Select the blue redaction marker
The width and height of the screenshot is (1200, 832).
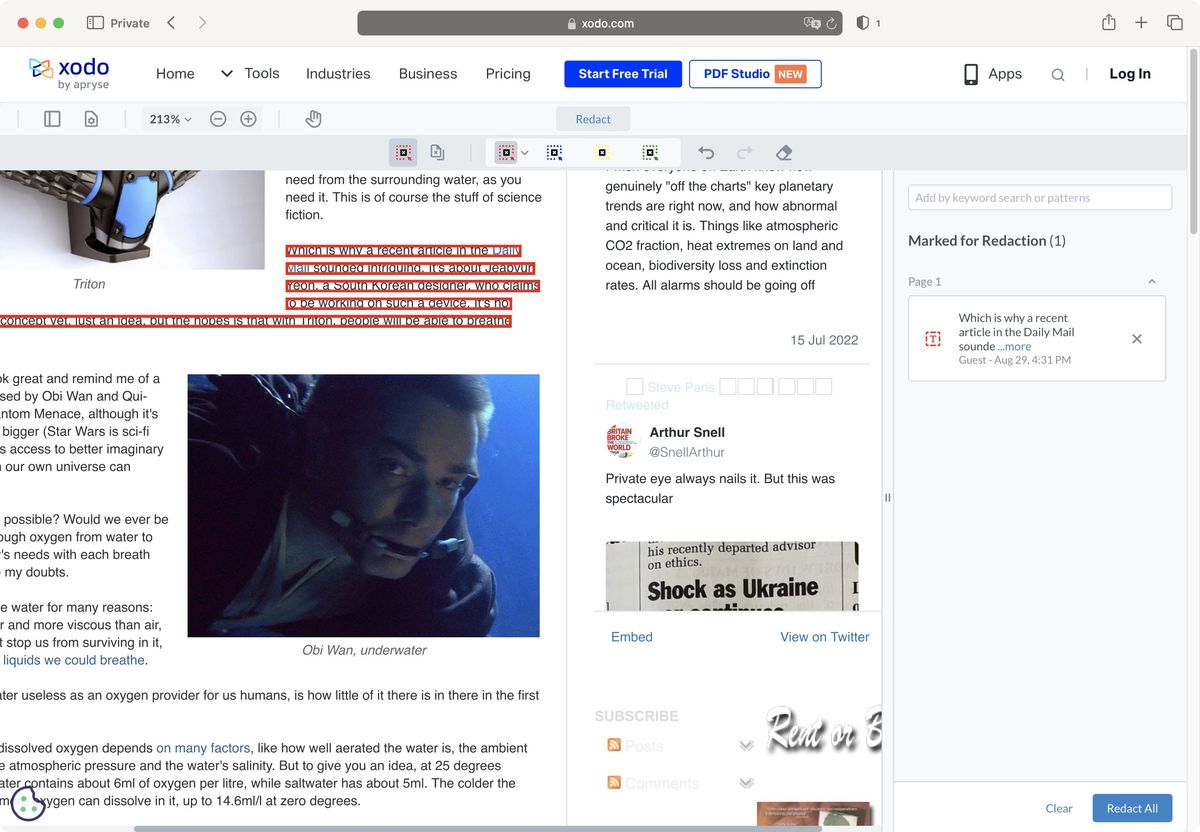click(554, 152)
